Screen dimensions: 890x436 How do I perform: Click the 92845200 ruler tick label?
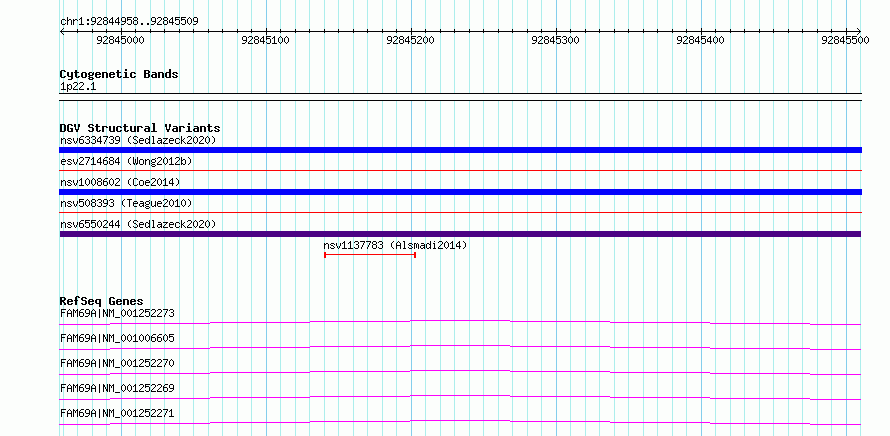[x=410, y=40]
